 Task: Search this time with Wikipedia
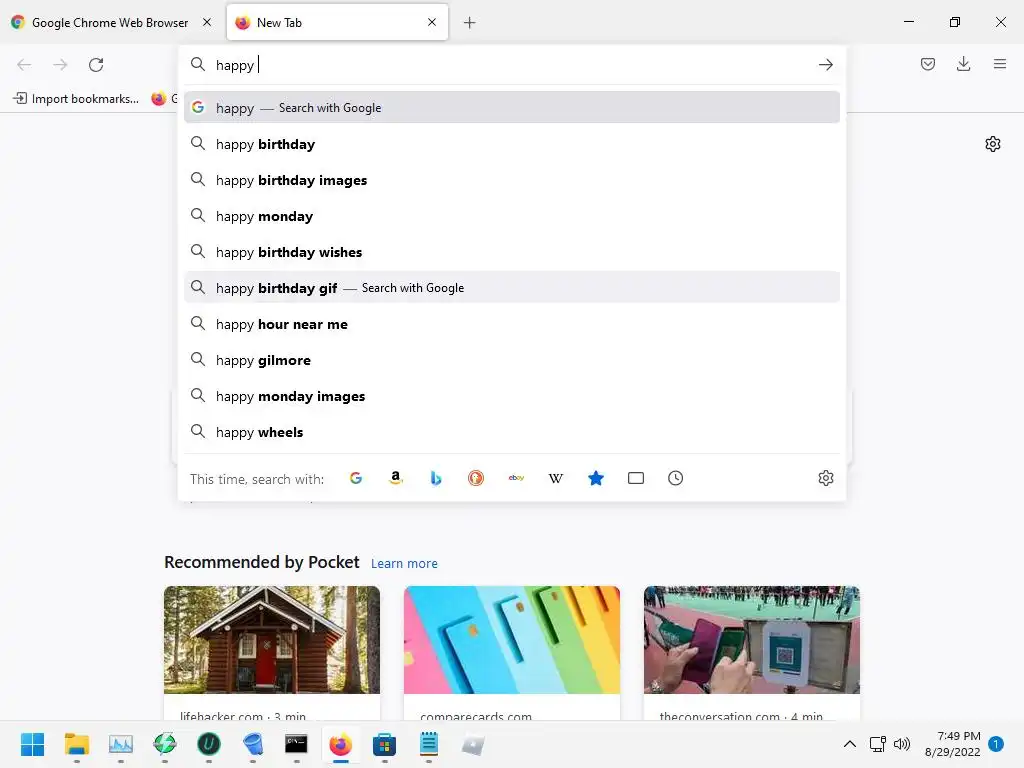pos(556,478)
